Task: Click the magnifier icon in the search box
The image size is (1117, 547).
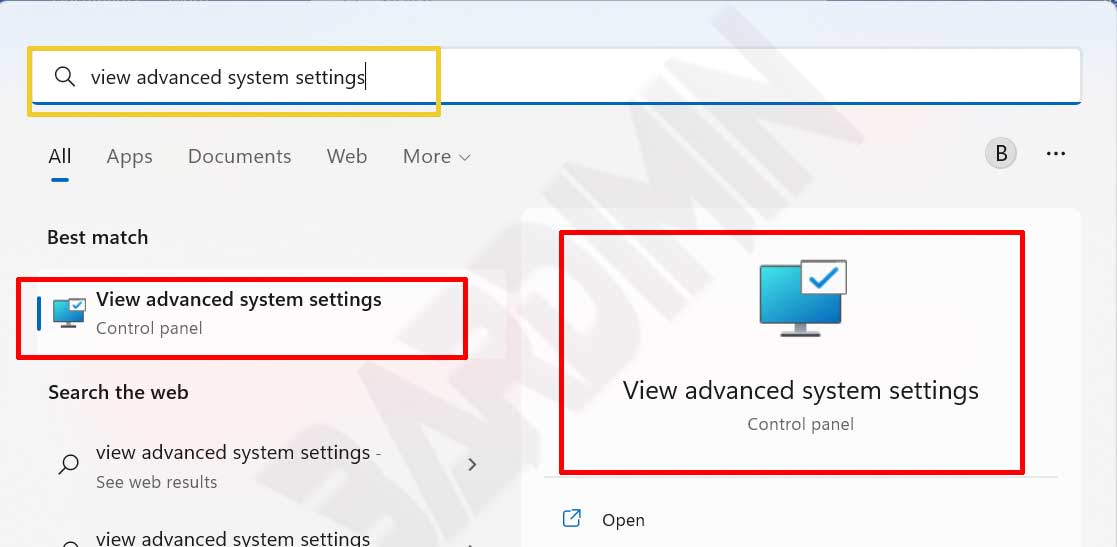Action: 65,77
